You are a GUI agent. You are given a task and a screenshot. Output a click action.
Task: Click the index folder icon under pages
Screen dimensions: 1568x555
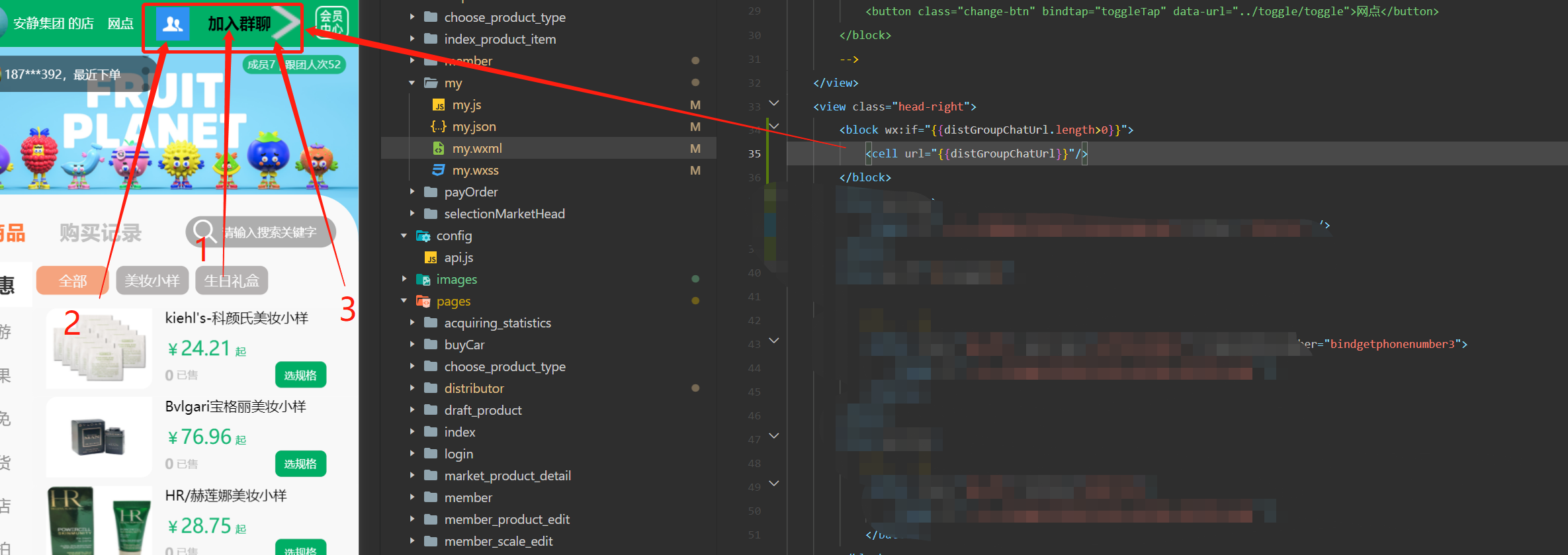click(431, 432)
